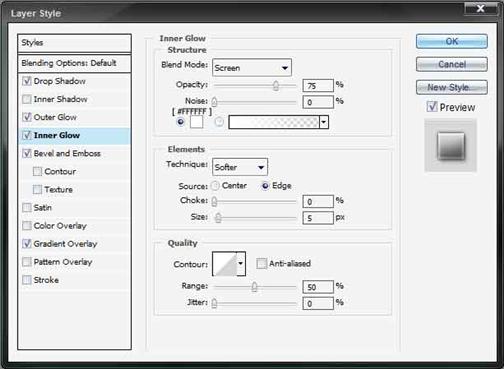The image size is (504, 369).
Task: Enable the Satin checkbox
Action: tap(27, 207)
